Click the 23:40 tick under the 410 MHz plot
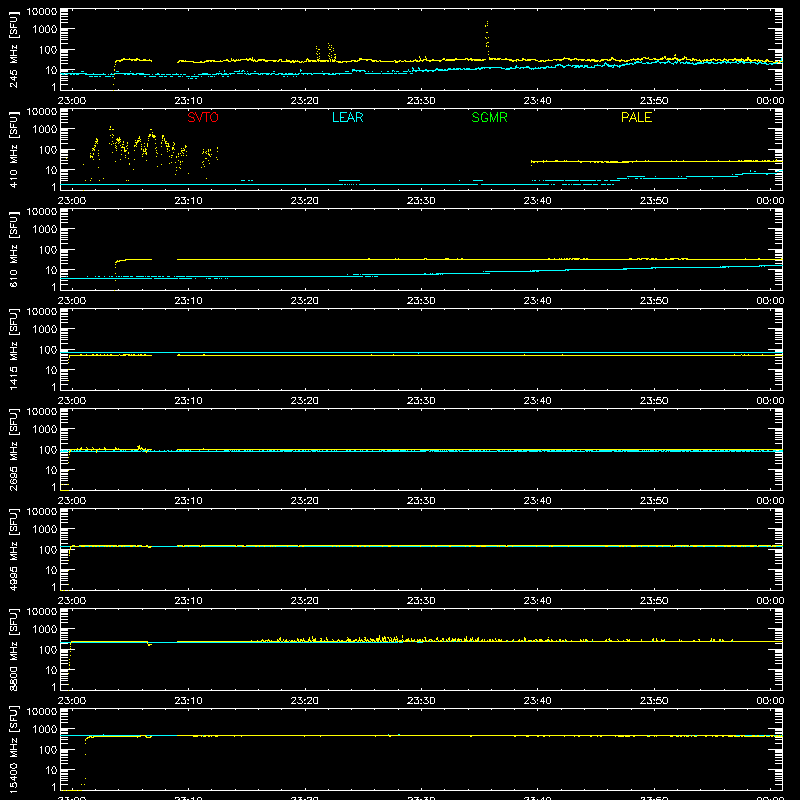This screenshot has height=800, width=800. click(537, 201)
